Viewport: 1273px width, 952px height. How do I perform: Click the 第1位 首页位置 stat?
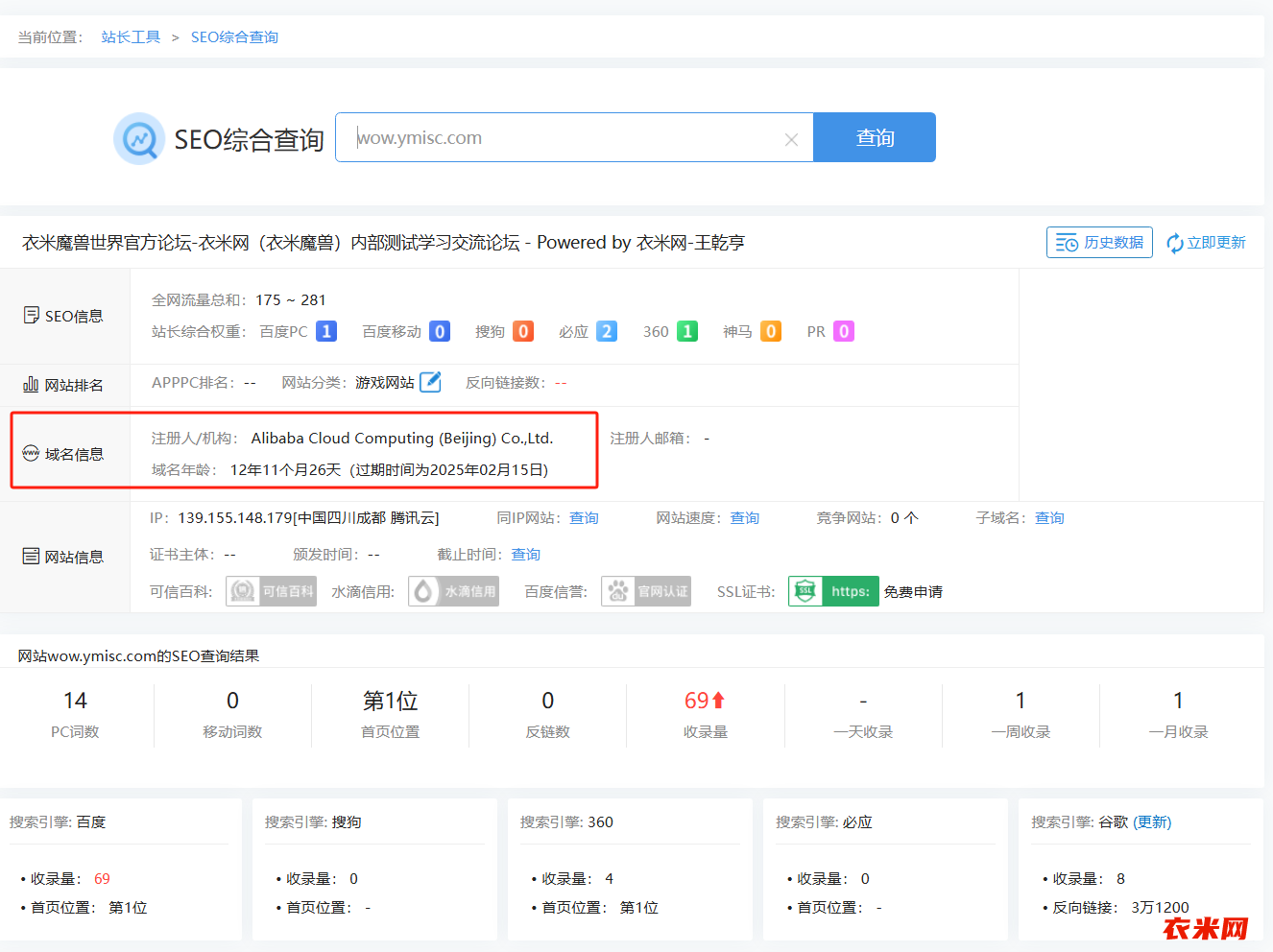click(x=390, y=715)
